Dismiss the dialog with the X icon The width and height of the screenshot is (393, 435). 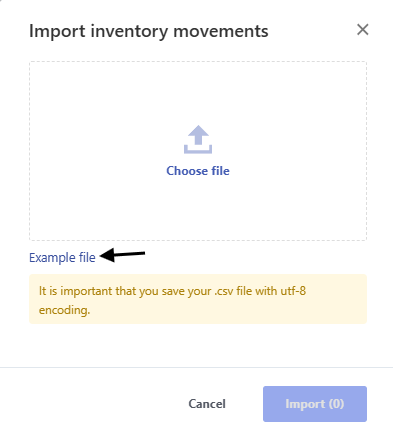point(363,30)
